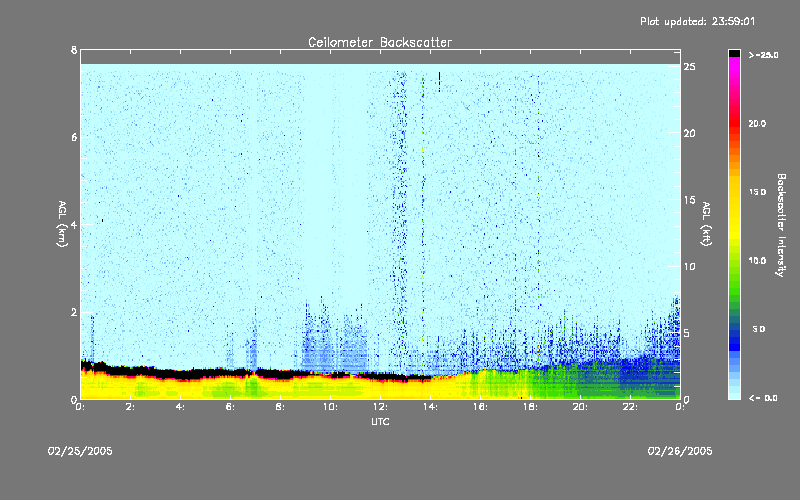The image size is (800, 500).
Task: Click the '15.0' colorbar label
Action: point(757,192)
